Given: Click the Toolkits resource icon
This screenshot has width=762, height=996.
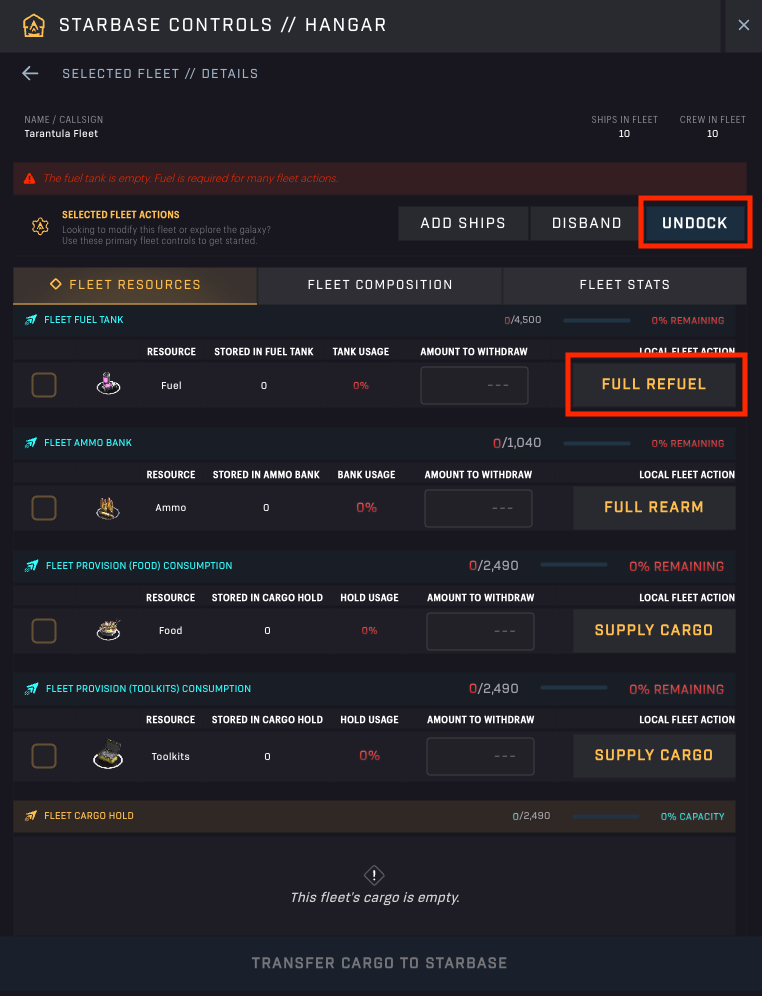Looking at the screenshot, I should [107, 755].
